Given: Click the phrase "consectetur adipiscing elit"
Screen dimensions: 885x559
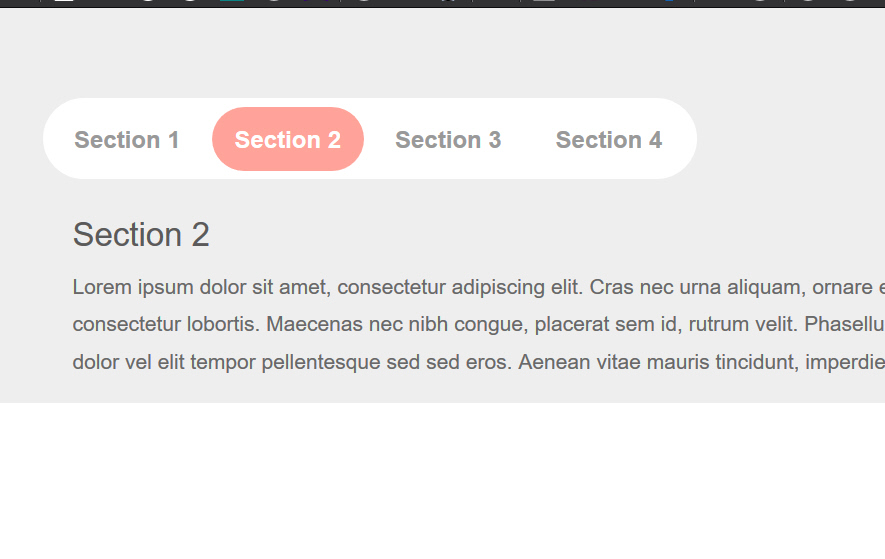Looking at the screenshot, I should click(461, 288).
